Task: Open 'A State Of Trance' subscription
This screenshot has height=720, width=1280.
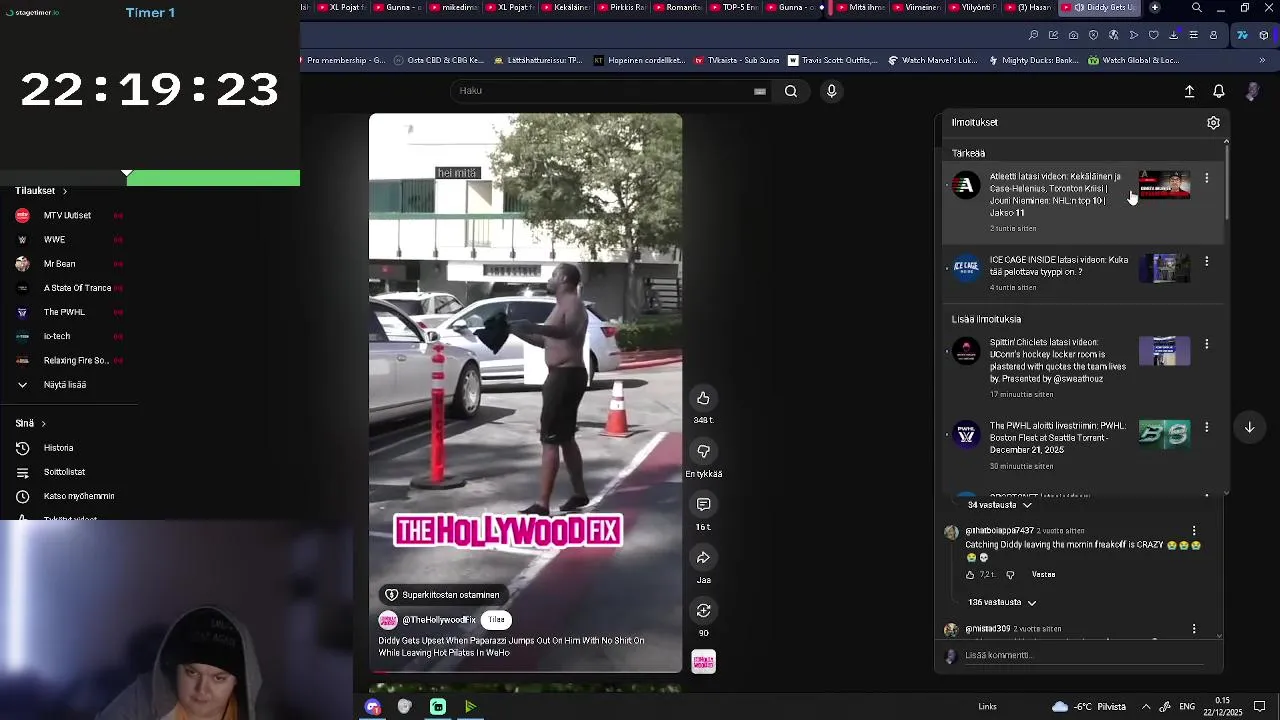Action: 77,288
